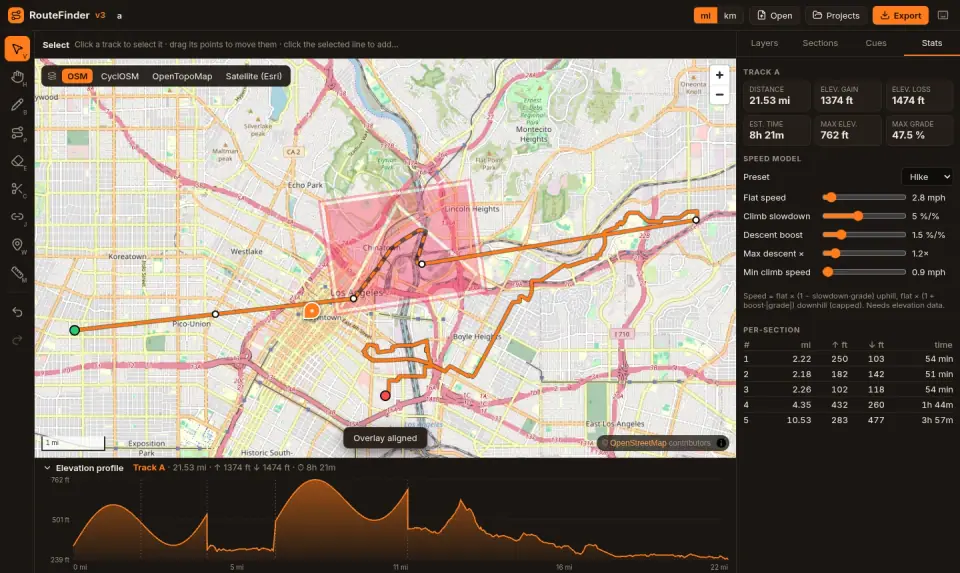Pick the Measure ruler tool
Image resolution: width=960 pixels, height=573 pixels.
pyautogui.click(x=17, y=273)
